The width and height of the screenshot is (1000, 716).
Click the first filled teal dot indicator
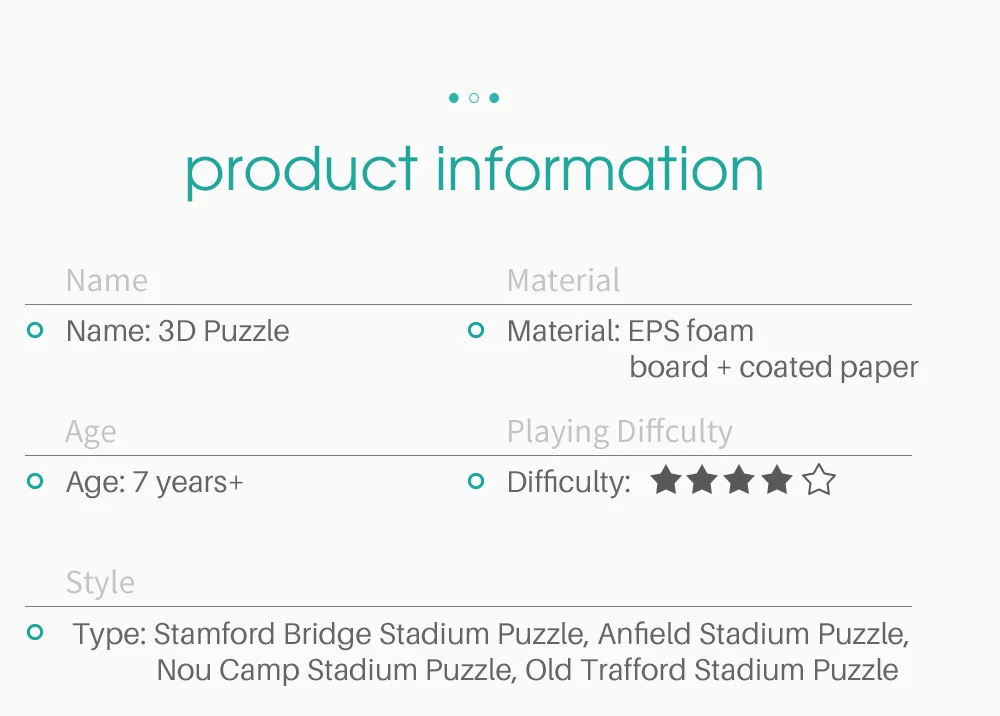[x=453, y=98]
